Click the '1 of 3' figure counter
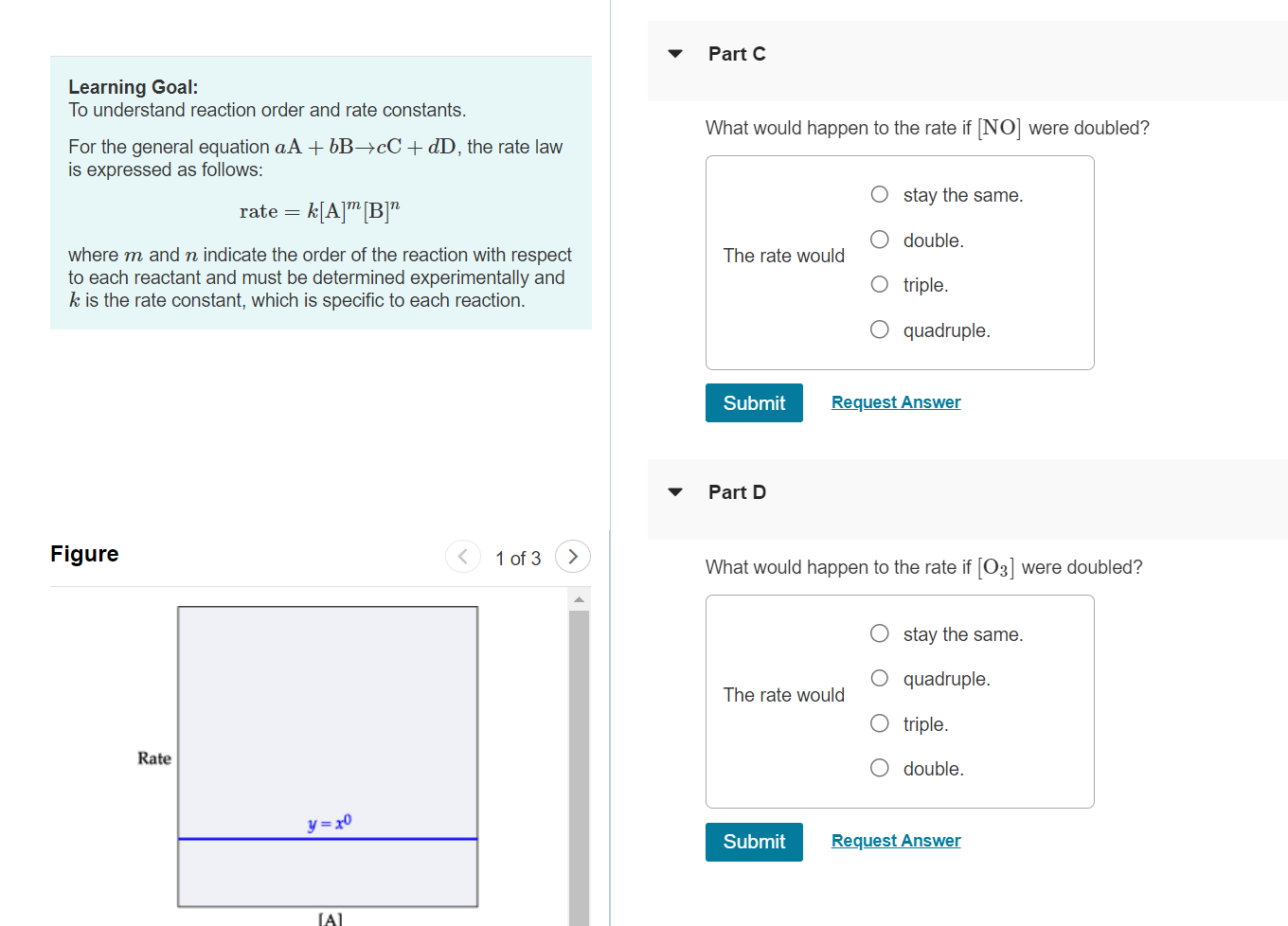This screenshot has width=1288, height=926. coord(518,559)
